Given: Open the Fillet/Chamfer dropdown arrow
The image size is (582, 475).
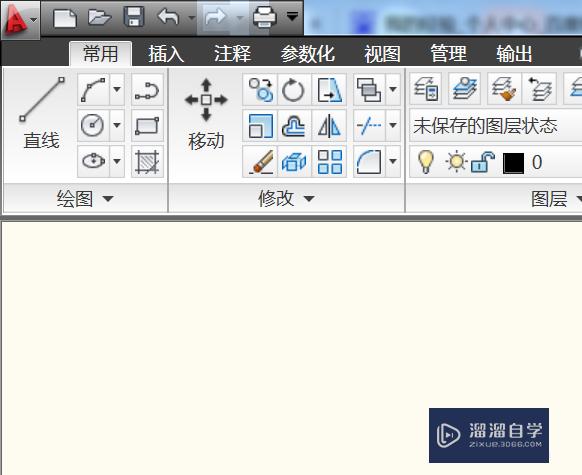Looking at the screenshot, I should (x=393, y=161).
